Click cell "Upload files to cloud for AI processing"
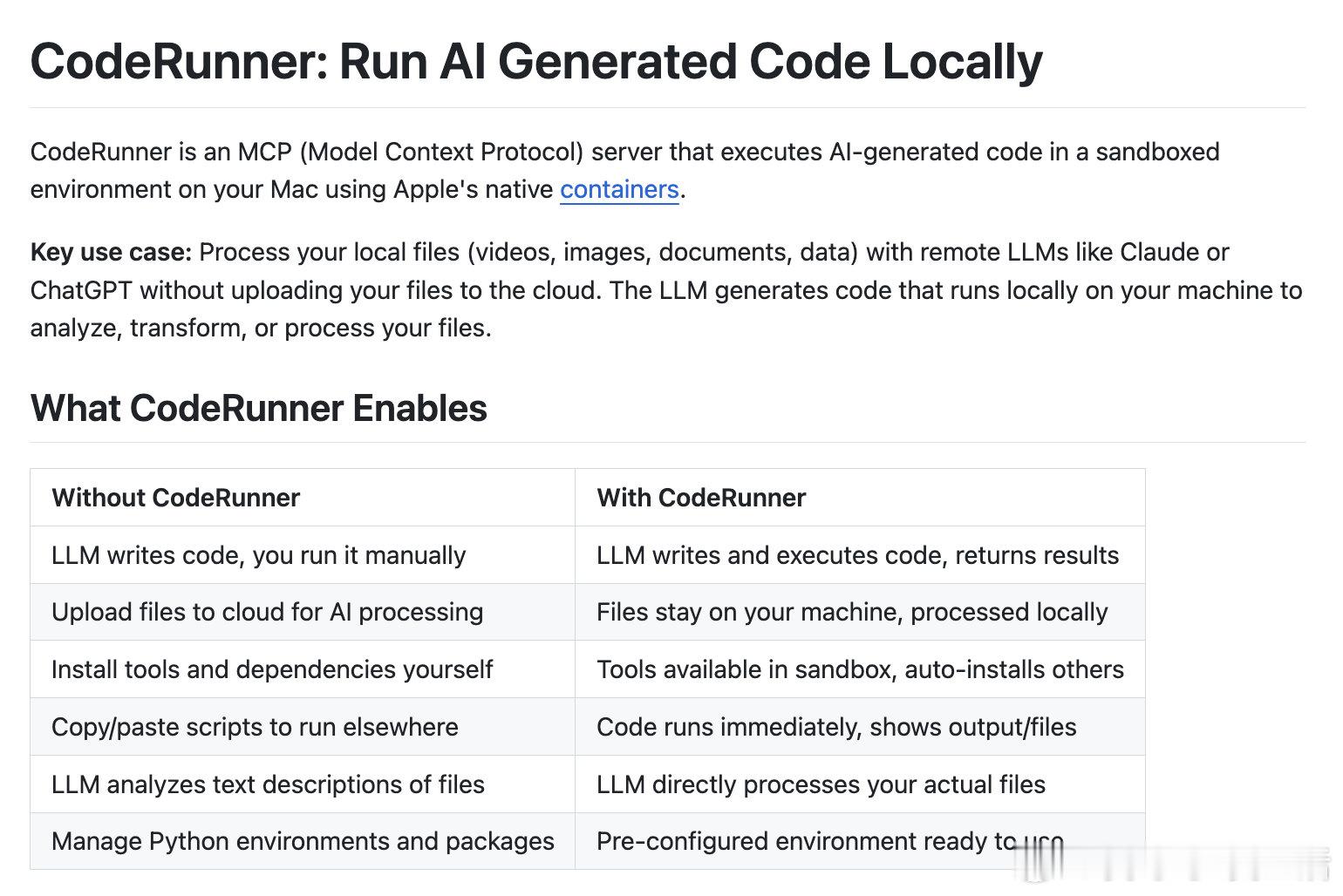1343x896 pixels. point(303,612)
